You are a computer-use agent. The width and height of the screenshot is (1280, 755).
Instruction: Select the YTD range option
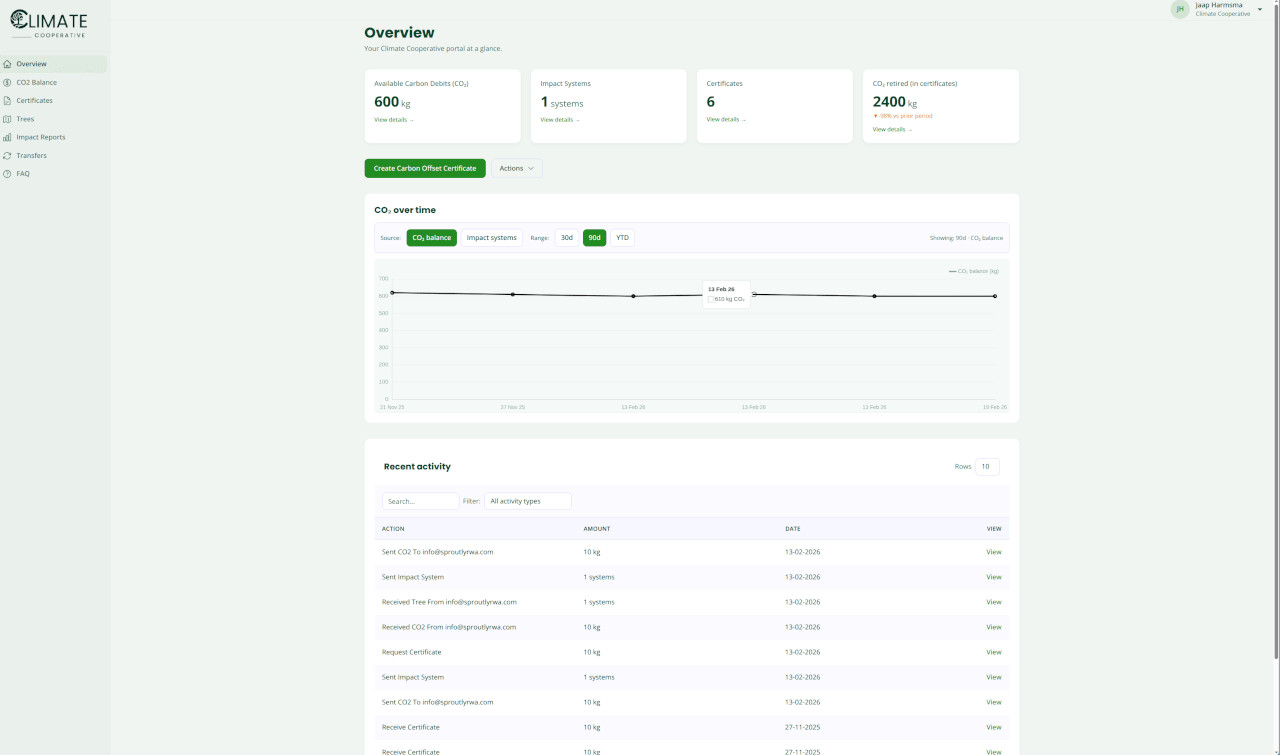point(622,238)
